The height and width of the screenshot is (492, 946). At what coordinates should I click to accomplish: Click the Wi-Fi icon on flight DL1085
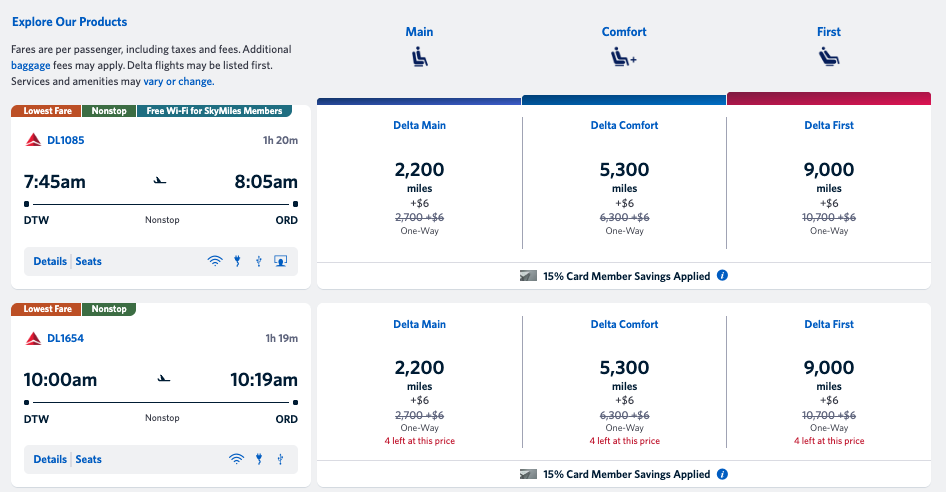[x=215, y=261]
